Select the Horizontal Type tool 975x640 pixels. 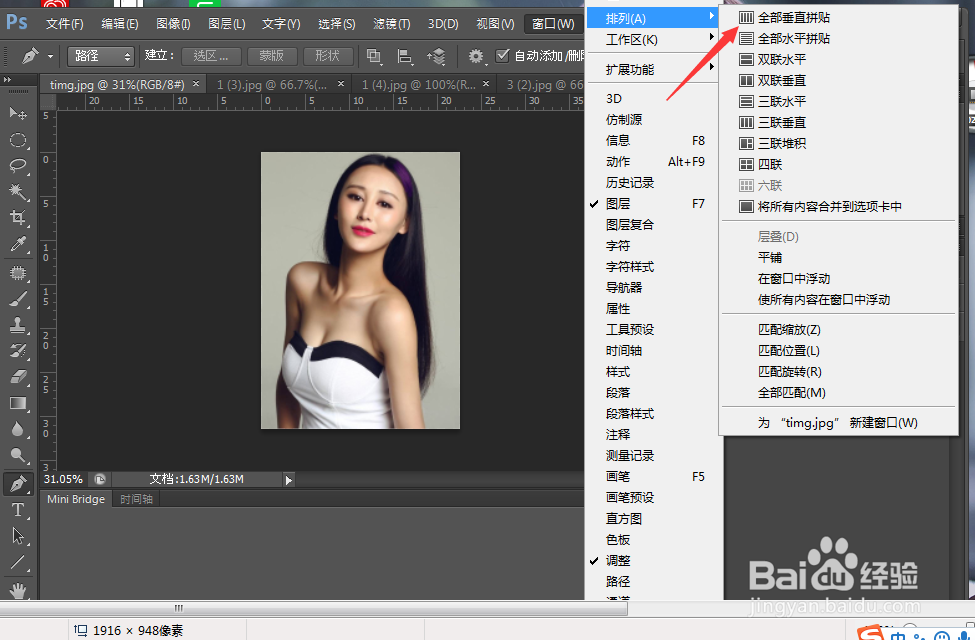(x=17, y=509)
